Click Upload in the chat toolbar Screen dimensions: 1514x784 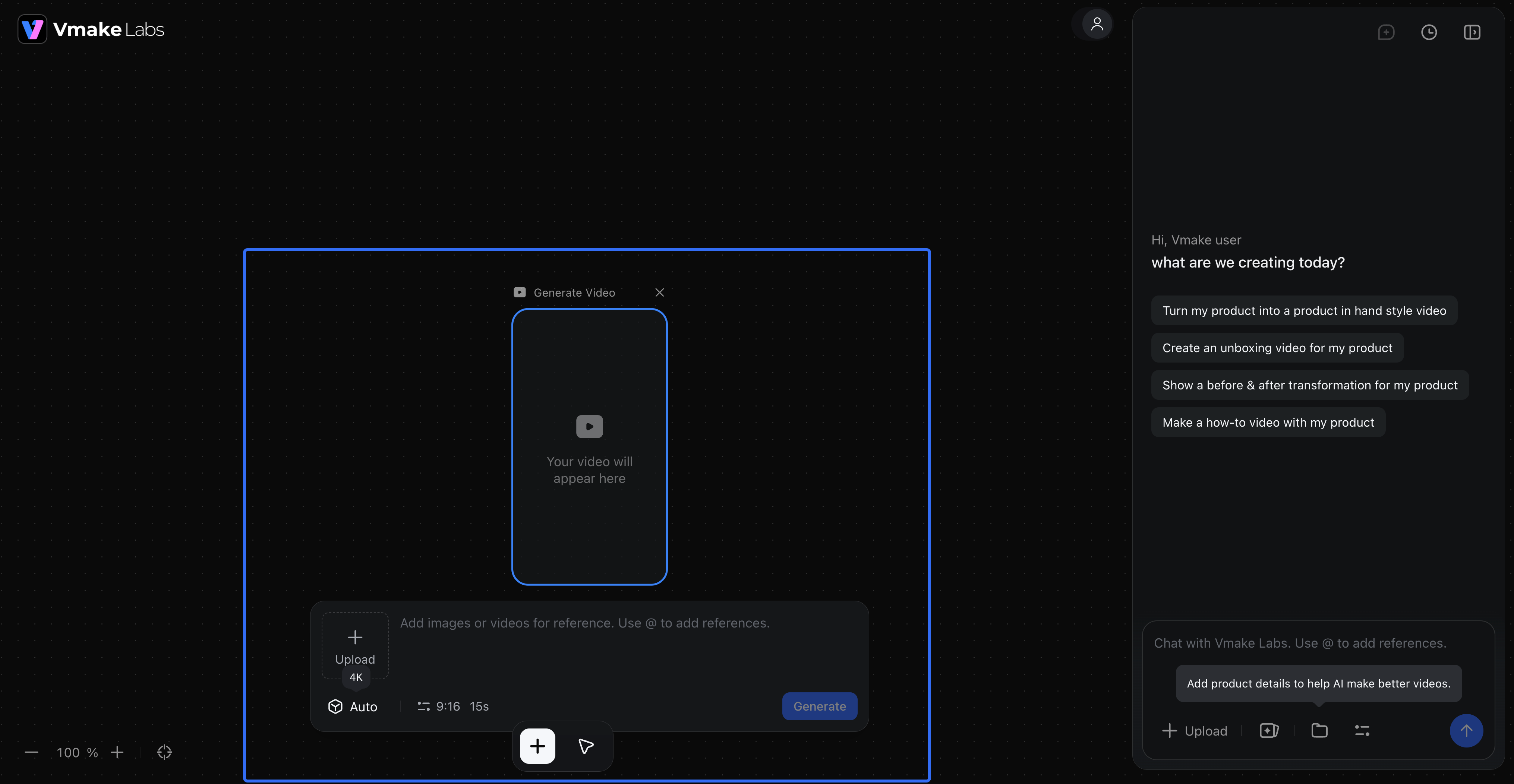click(x=1195, y=730)
